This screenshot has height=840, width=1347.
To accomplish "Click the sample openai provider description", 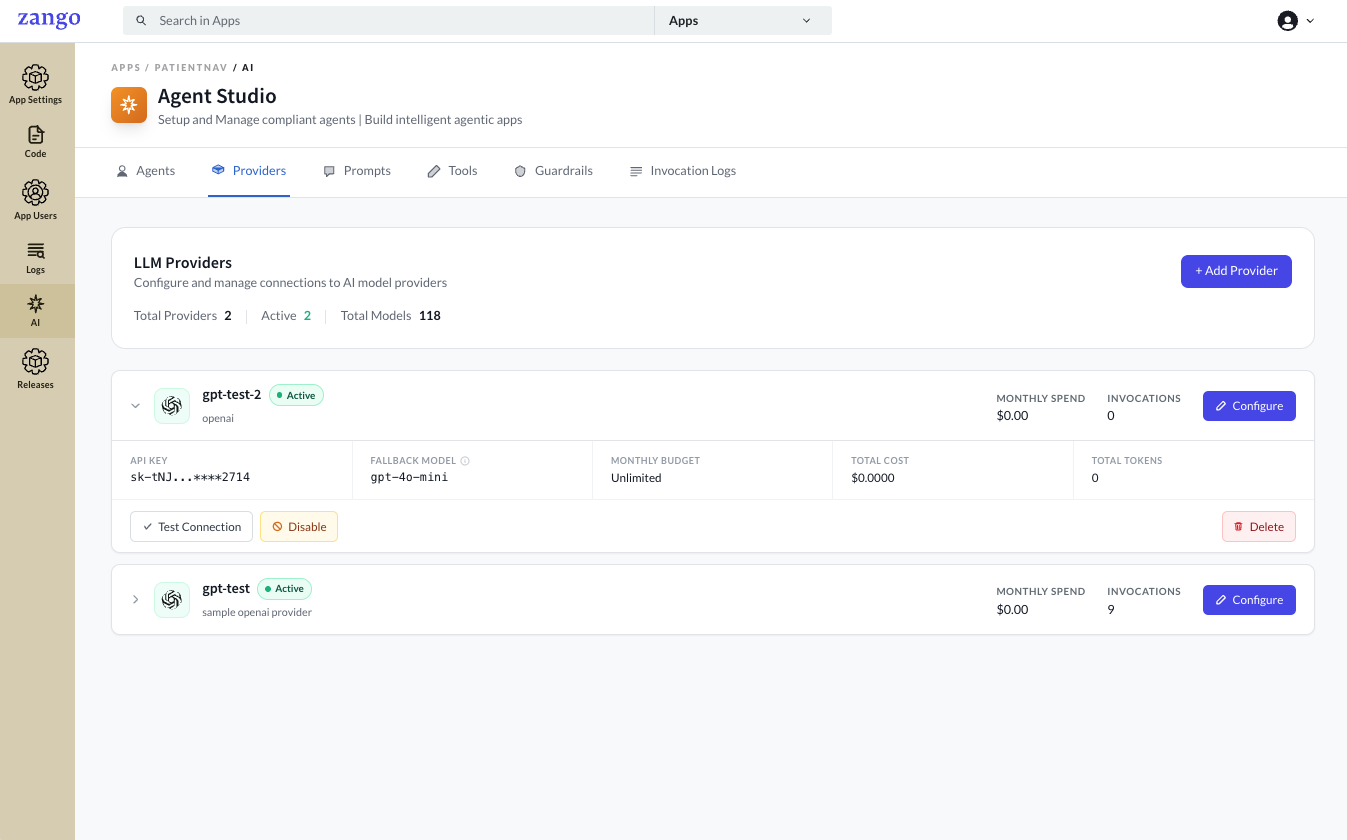I will click(257, 612).
